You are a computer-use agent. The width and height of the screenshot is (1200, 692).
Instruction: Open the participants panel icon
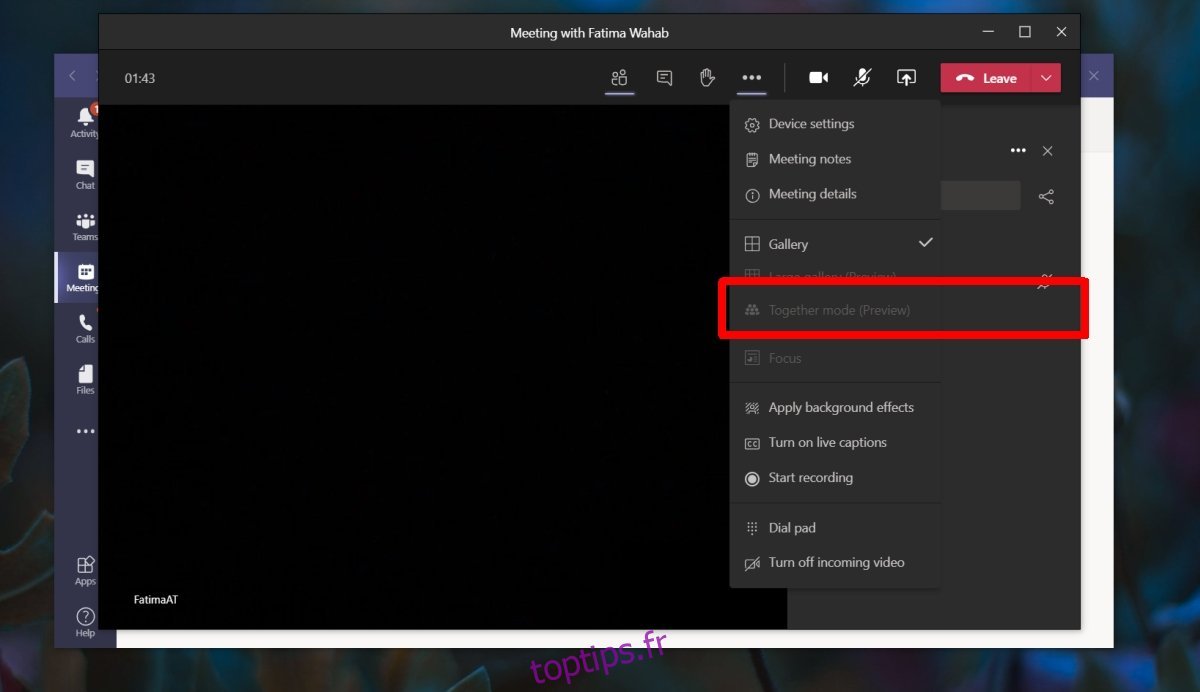[619, 78]
